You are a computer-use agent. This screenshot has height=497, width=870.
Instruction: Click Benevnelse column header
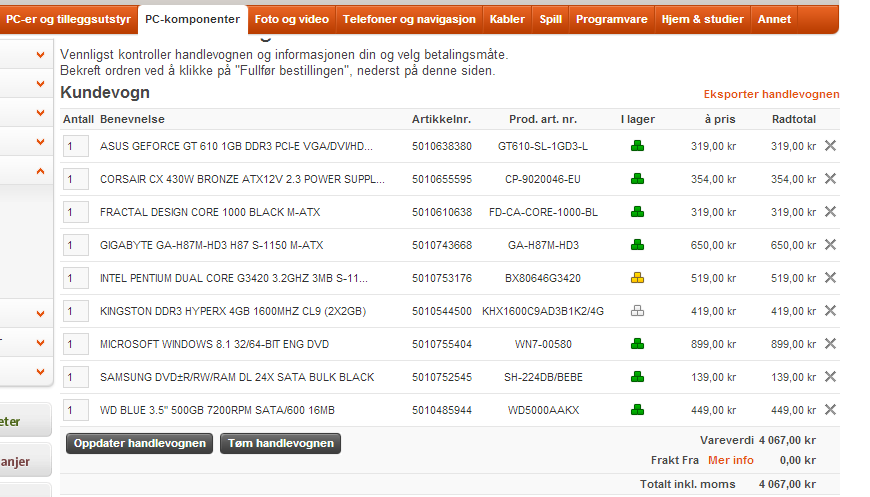[x=132, y=119]
